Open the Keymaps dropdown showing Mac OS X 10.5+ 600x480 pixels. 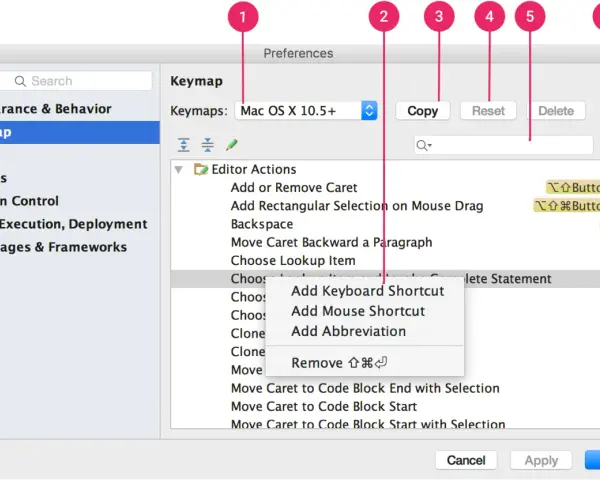click(x=306, y=111)
